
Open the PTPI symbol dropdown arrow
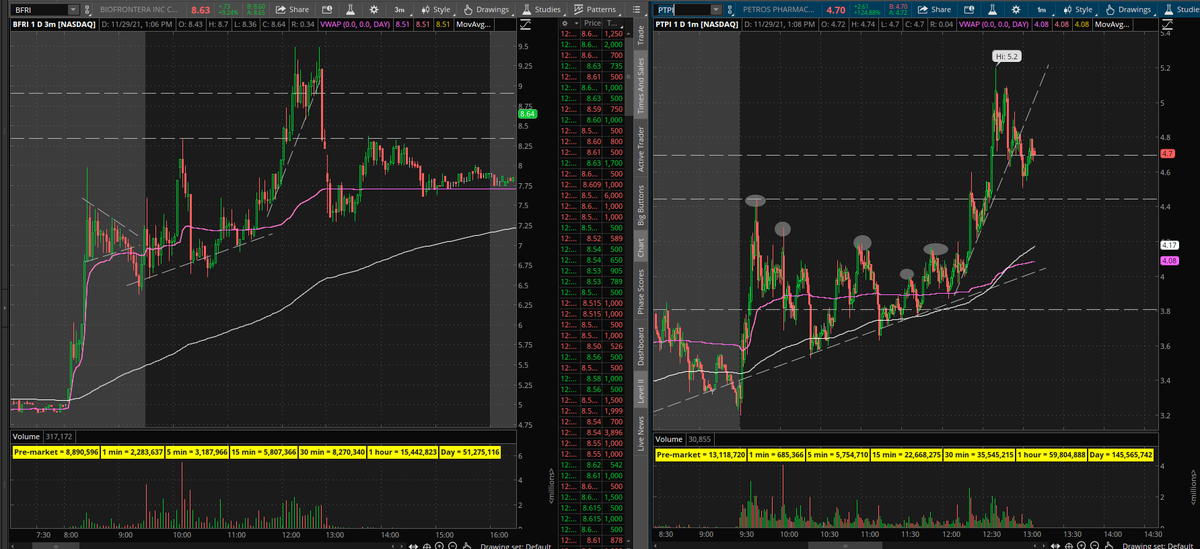[x=717, y=9]
